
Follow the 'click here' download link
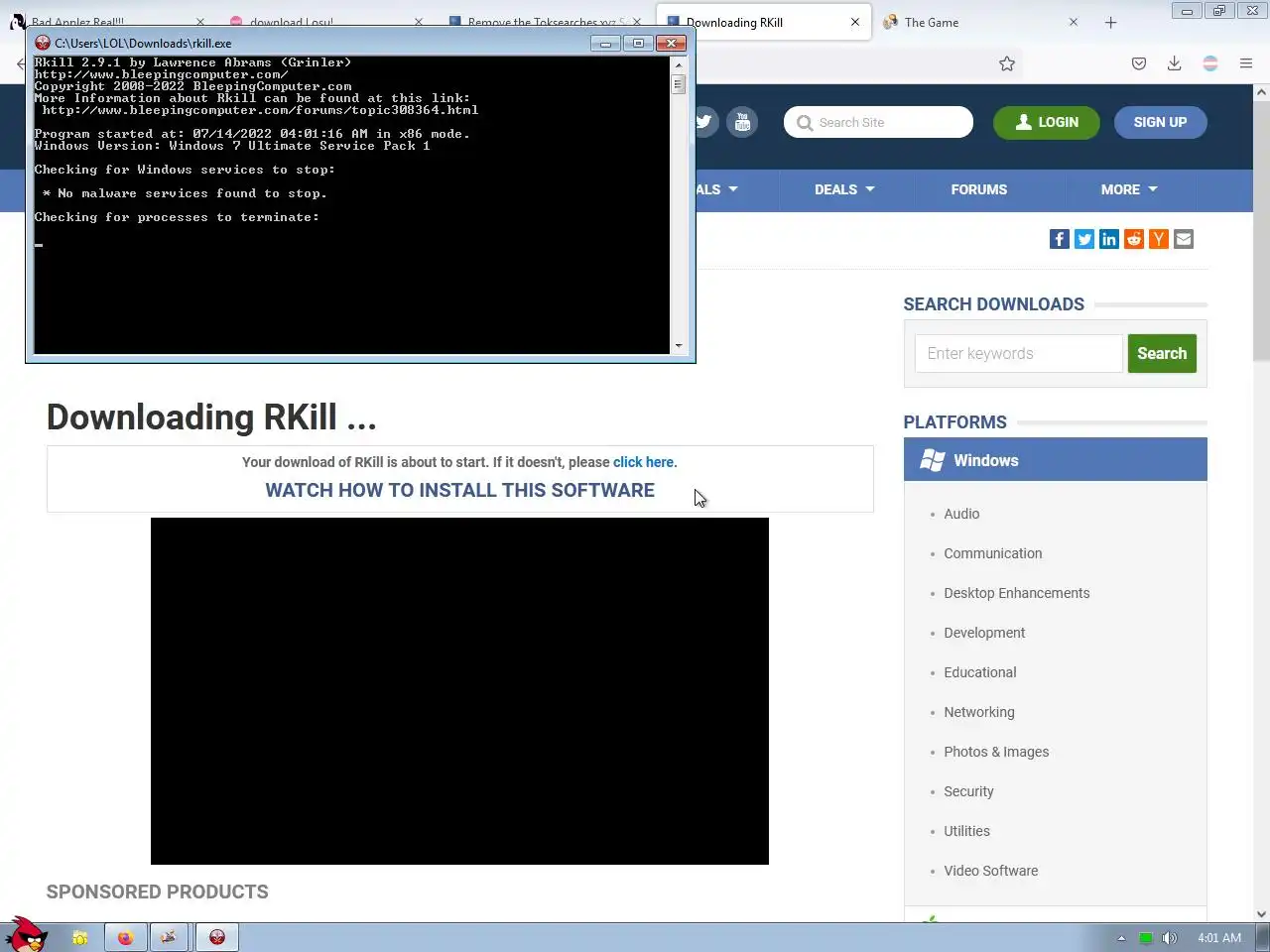click(643, 462)
